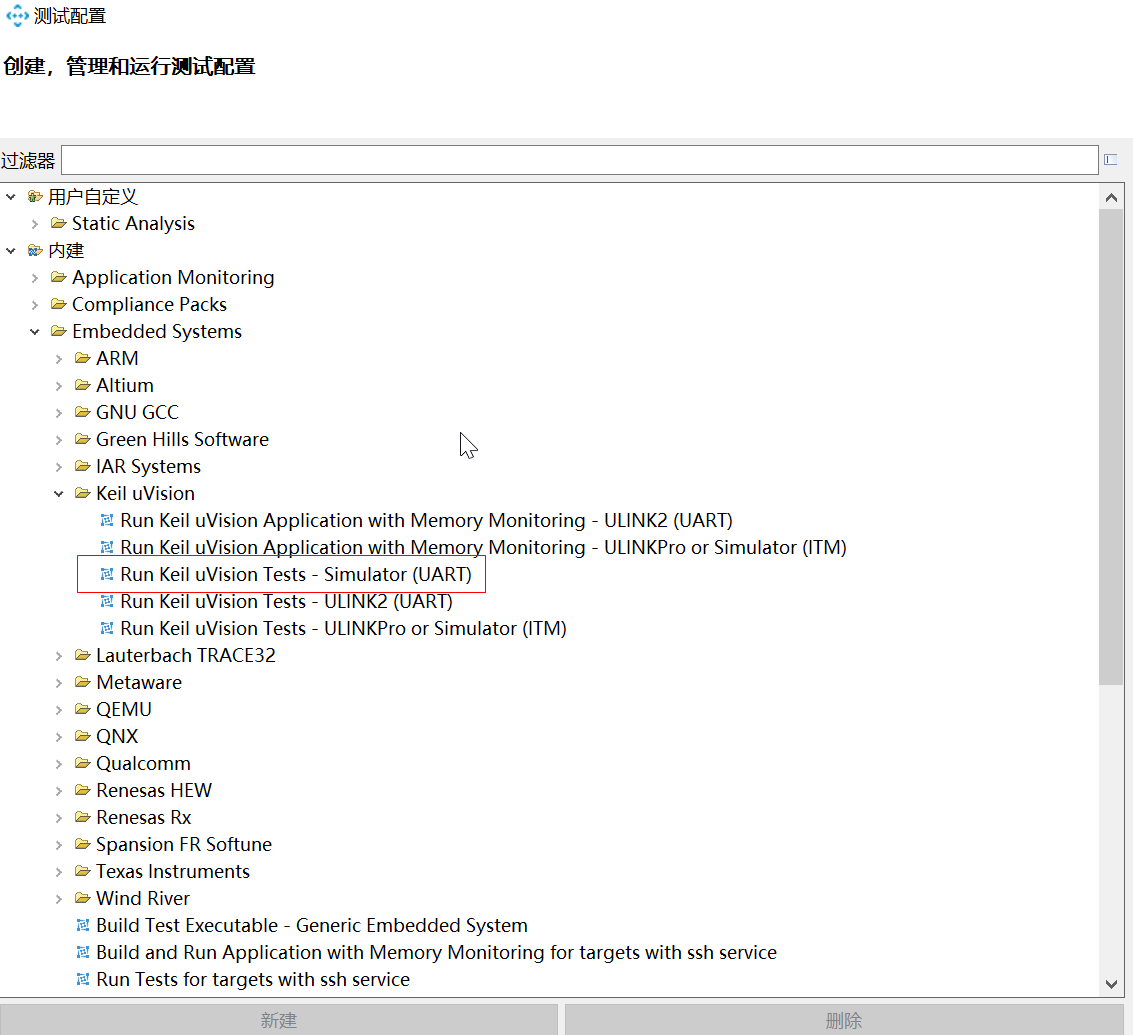The height and width of the screenshot is (1035, 1133).
Task: Select the Qualcomm tree label
Action: [143, 763]
